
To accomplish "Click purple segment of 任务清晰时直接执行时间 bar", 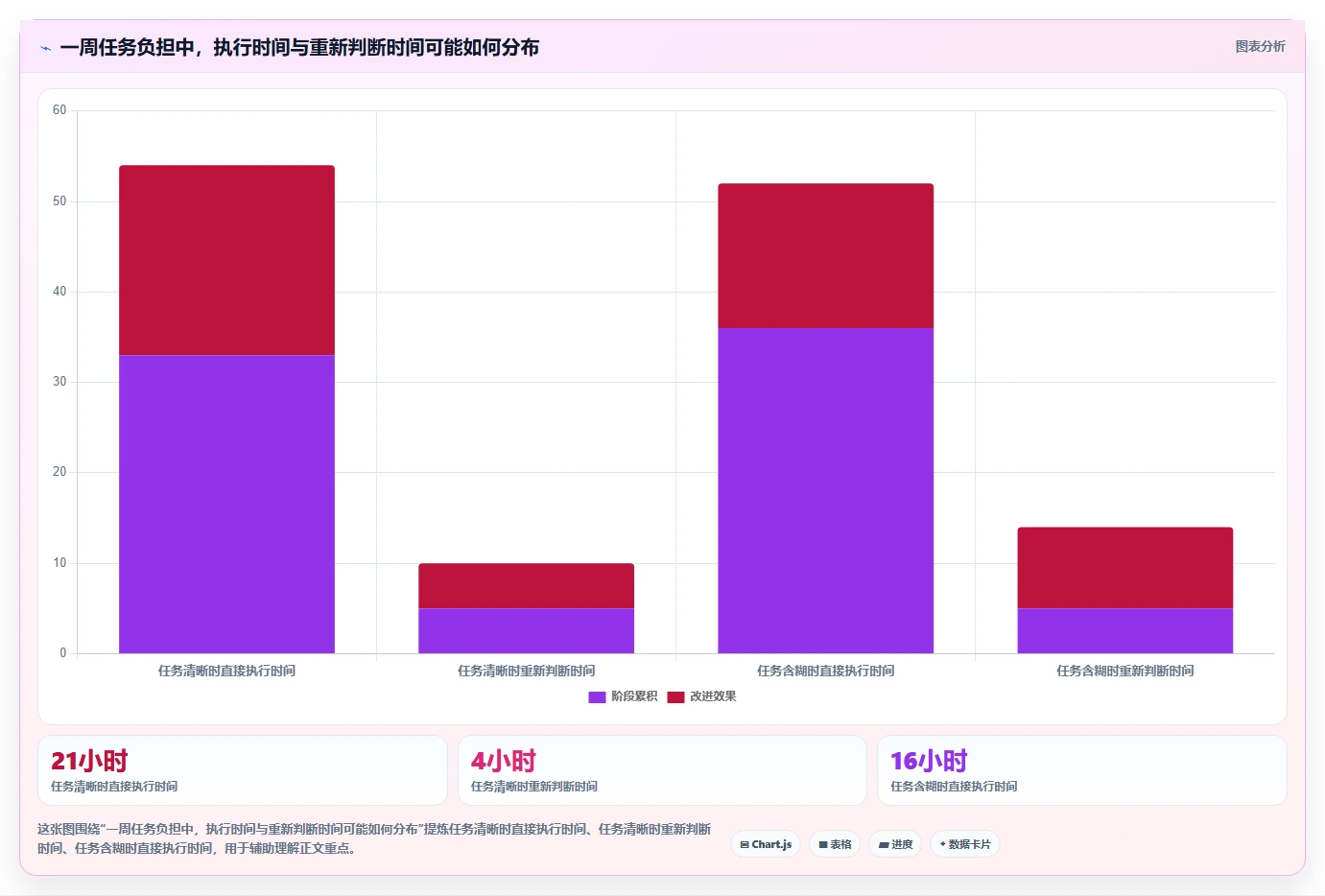I will click(x=226, y=505).
